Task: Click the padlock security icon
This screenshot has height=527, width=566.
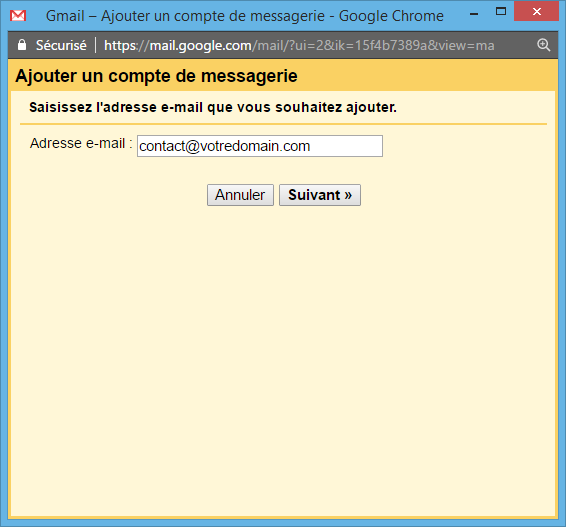Action: click(x=22, y=45)
